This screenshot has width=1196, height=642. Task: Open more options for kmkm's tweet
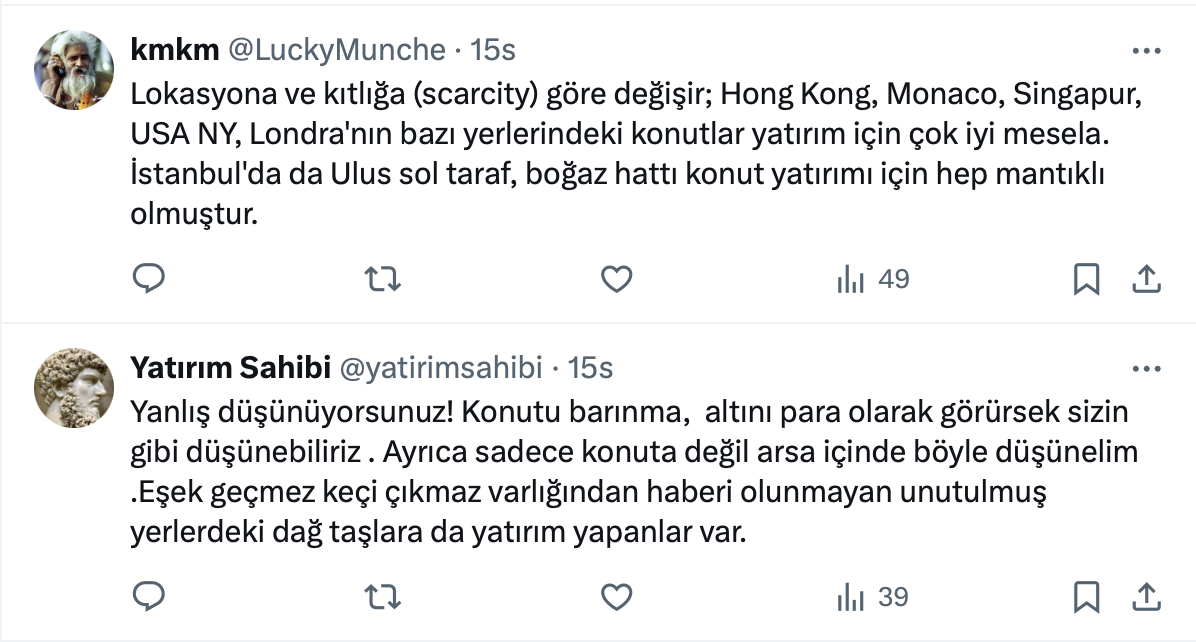1145,50
